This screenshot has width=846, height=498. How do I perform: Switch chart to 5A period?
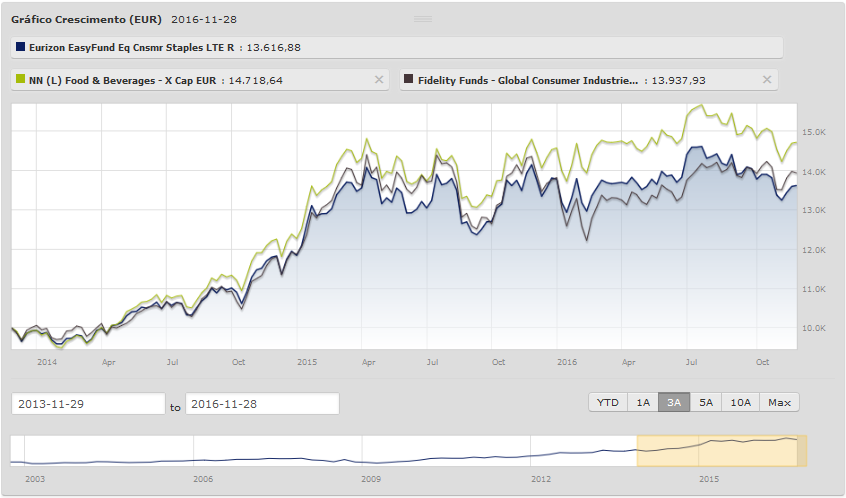706,402
